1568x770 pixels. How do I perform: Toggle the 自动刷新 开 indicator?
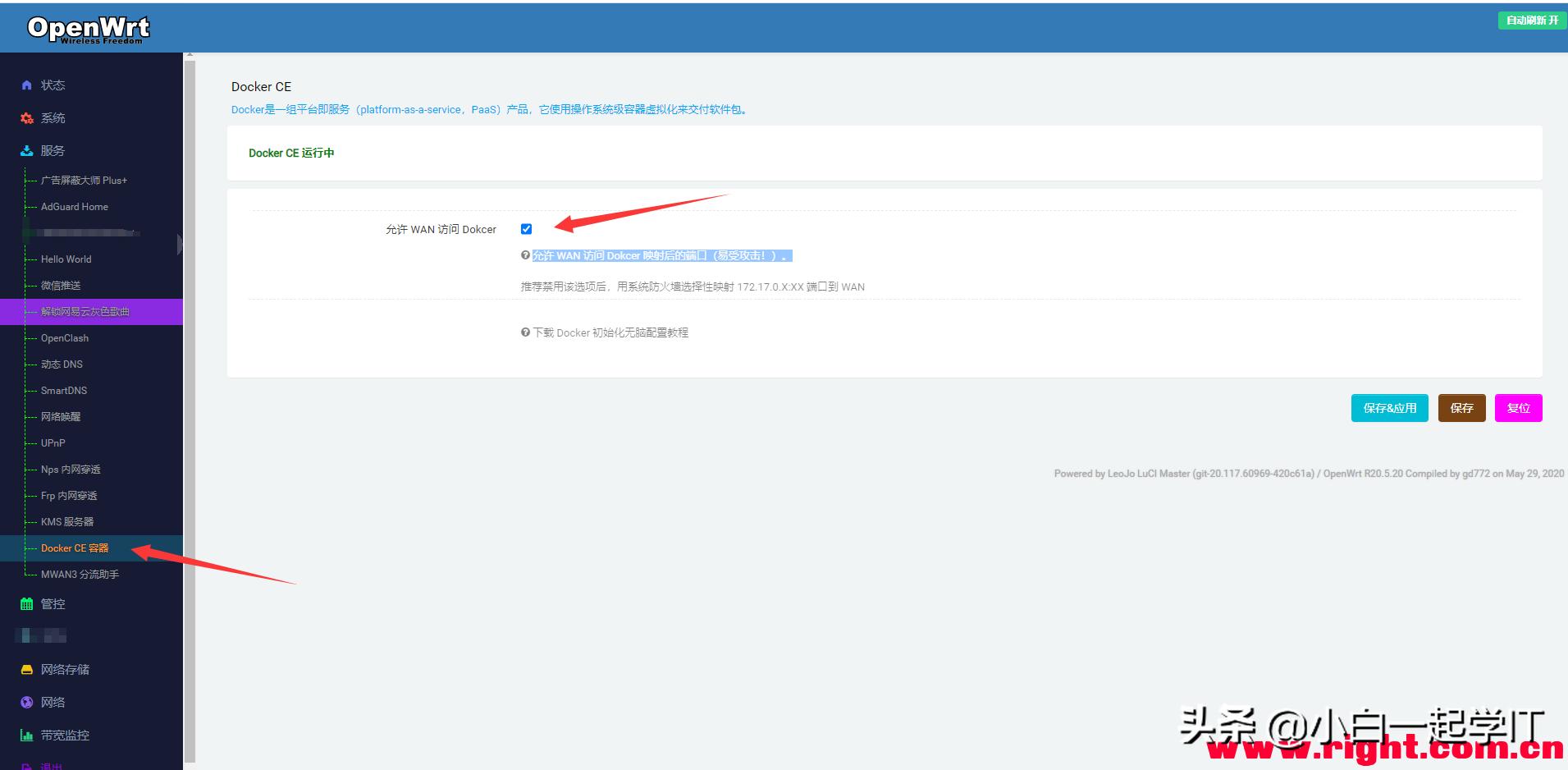[x=1532, y=21]
